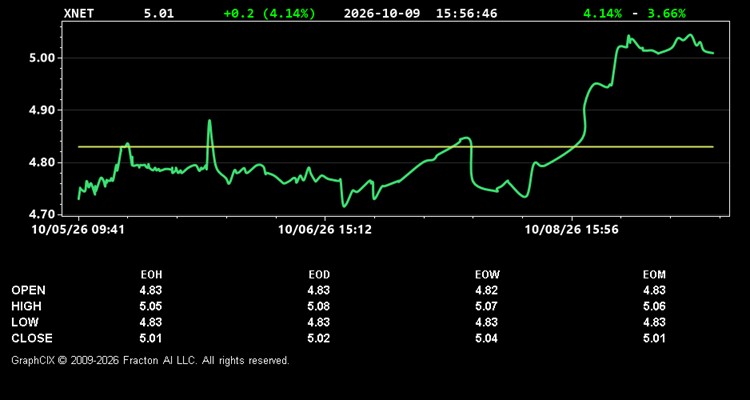Click the EOD HIGH value 5.08
750x400 pixels.
point(319,306)
